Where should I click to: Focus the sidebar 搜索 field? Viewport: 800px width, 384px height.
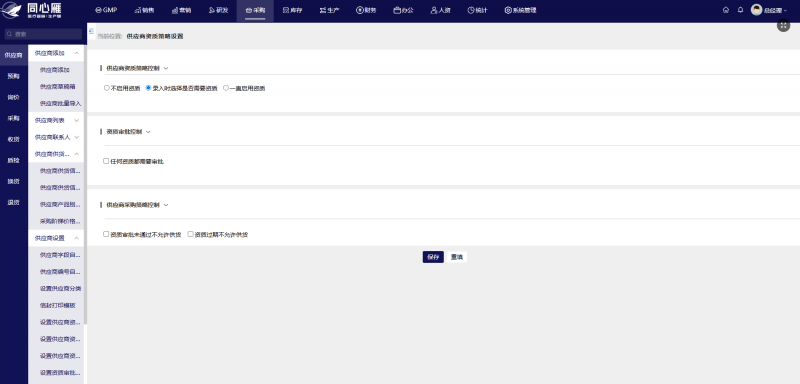coord(43,34)
